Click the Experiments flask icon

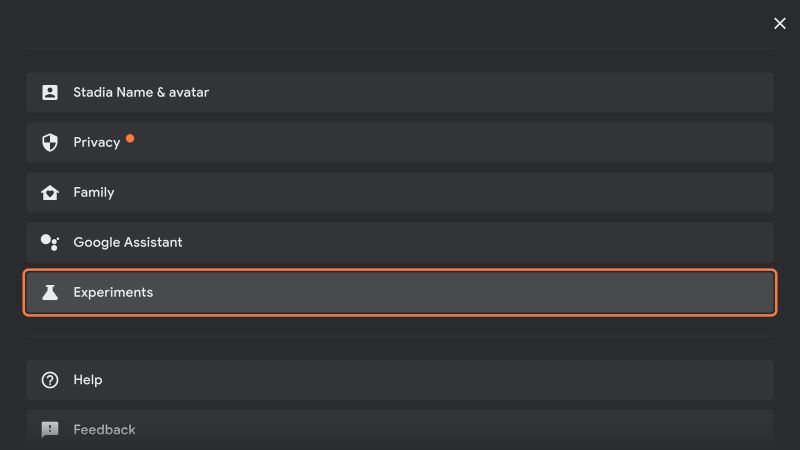pyautogui.click(x=49, y=292)
